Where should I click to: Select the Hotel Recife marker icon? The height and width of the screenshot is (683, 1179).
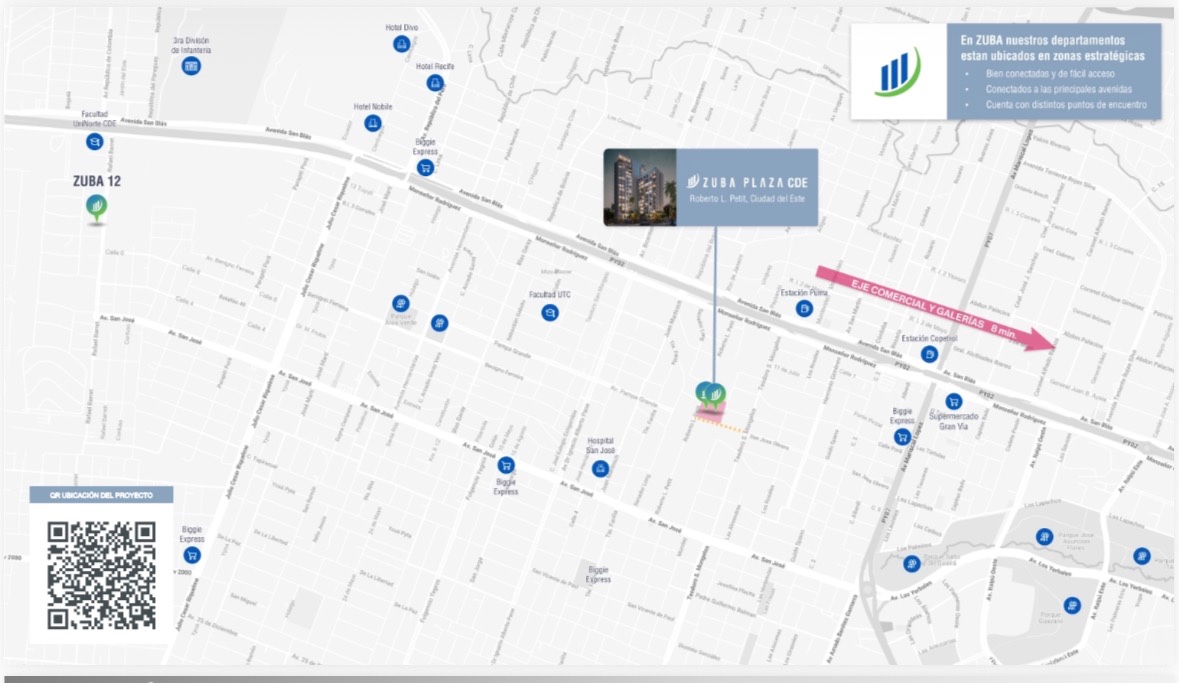pyautogui.click(x=435, y=83)
